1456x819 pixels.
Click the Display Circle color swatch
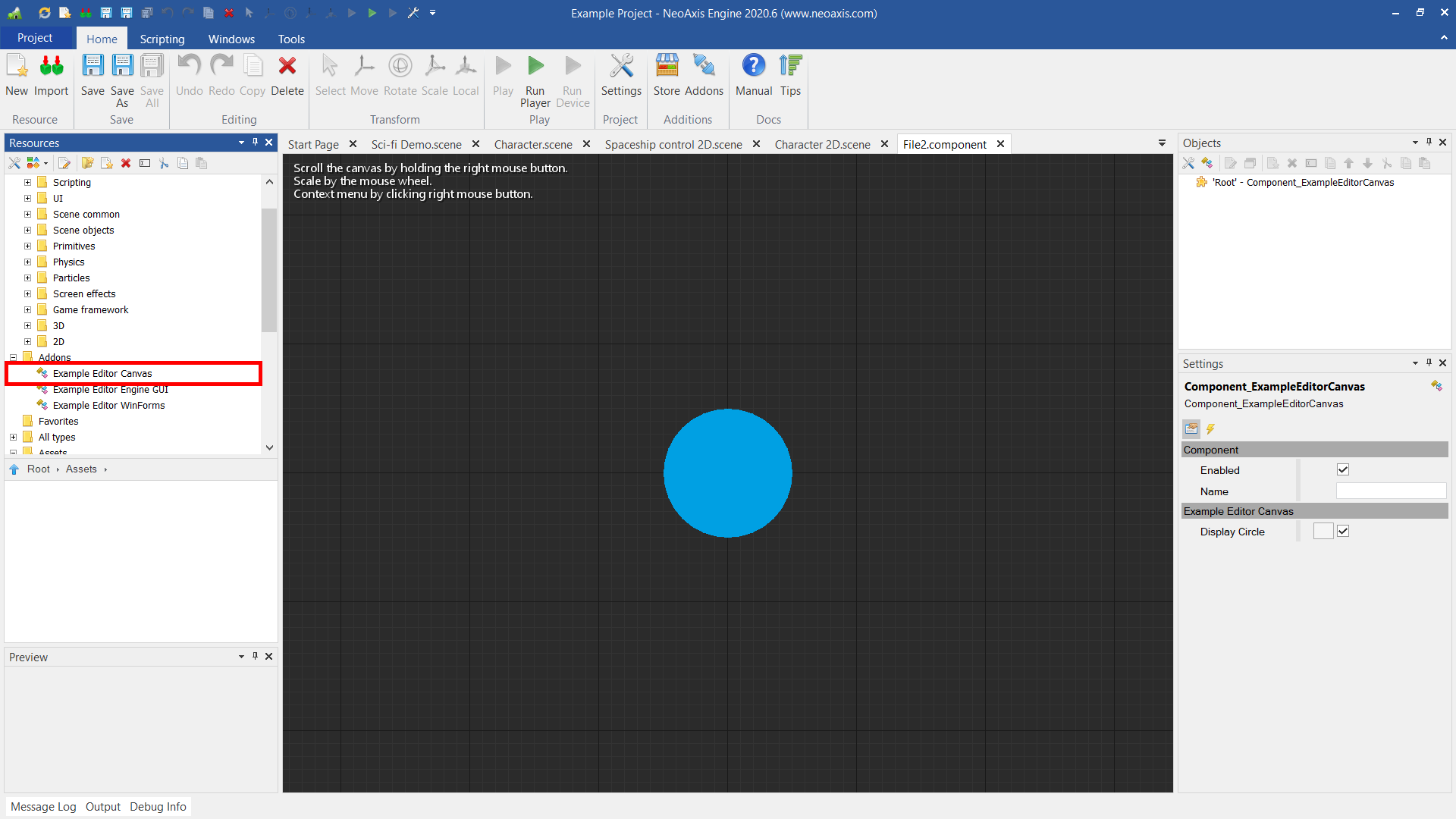(x=1323, y=532)
